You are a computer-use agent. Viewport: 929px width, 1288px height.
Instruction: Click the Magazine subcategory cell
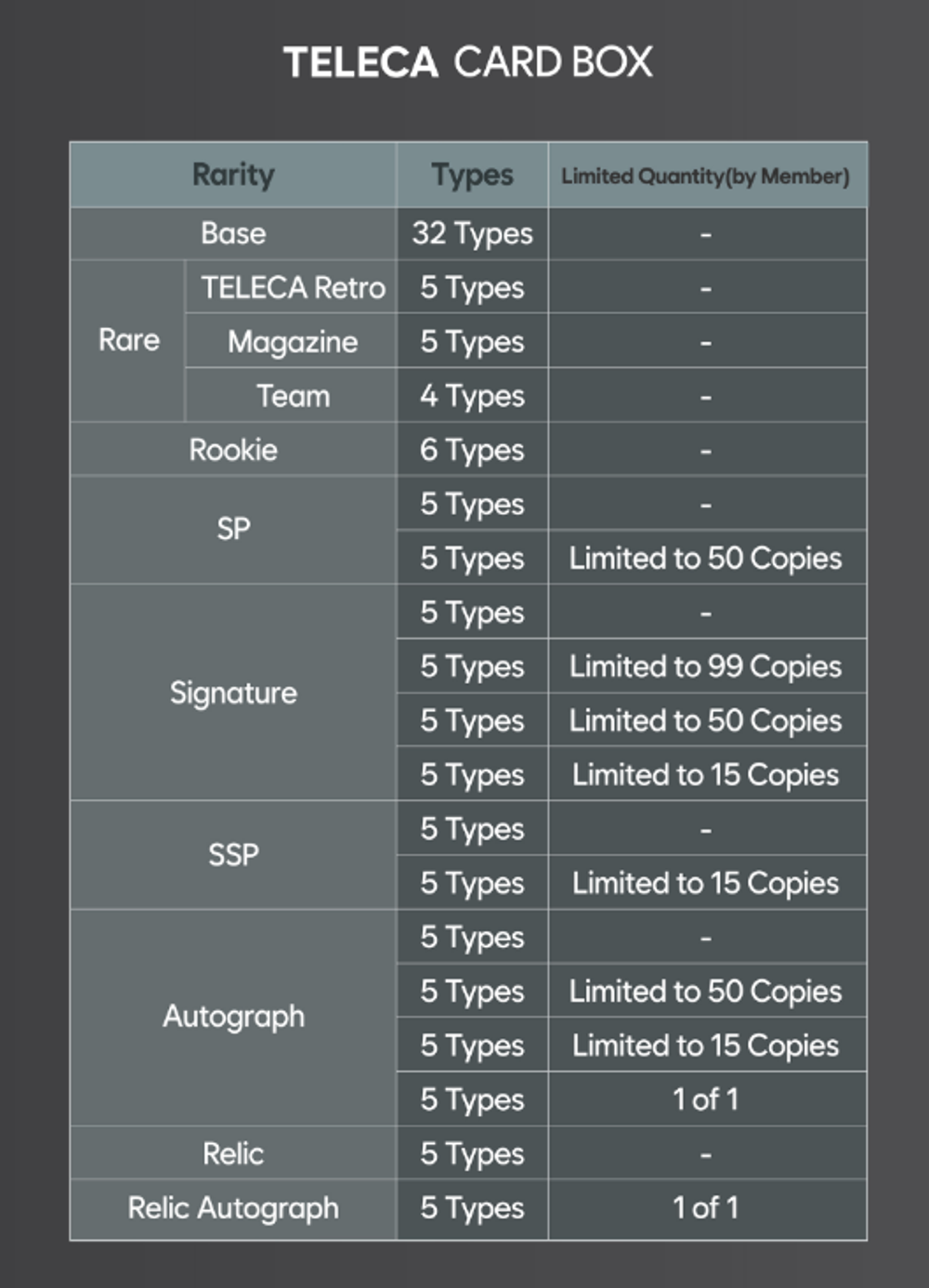293,341
